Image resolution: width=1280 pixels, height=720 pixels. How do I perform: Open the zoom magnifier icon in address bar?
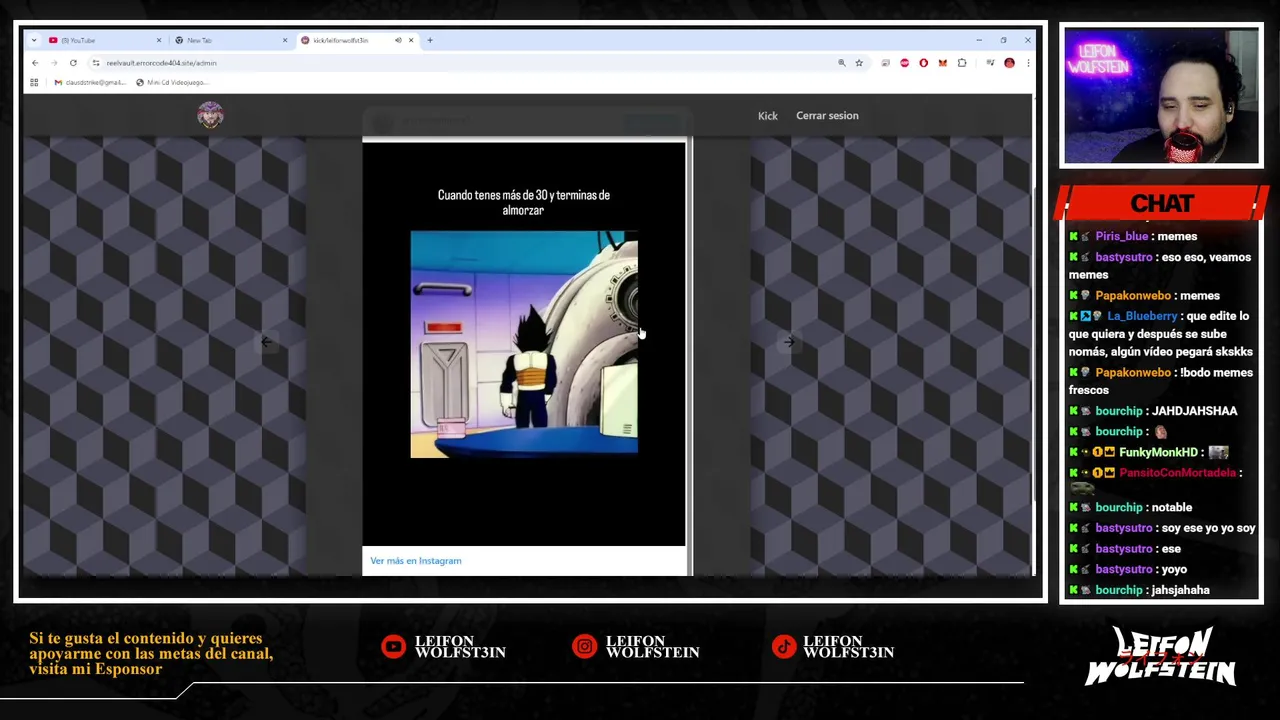842,63
